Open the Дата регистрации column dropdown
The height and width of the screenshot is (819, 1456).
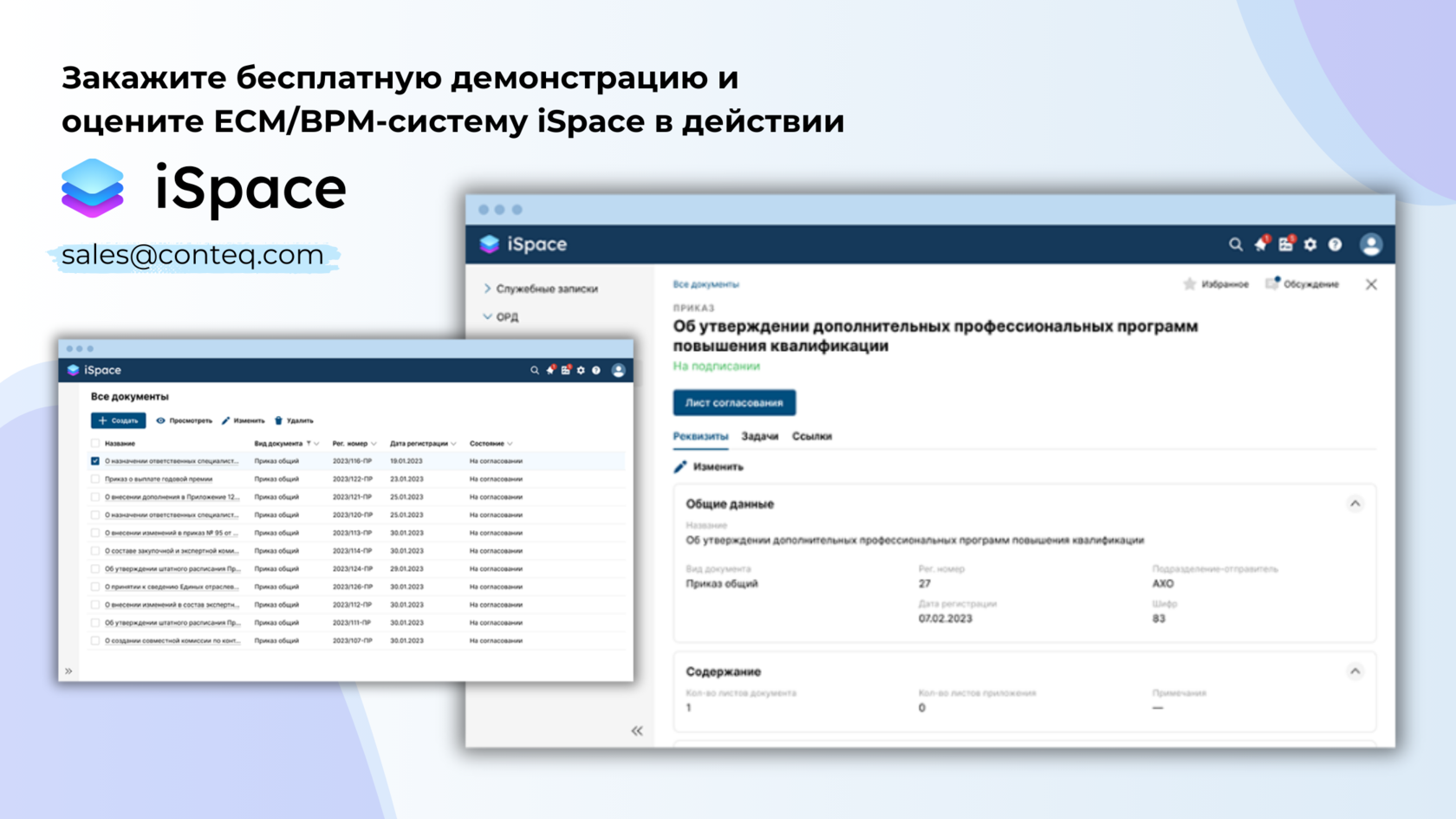pyautogui.click(x=453, y=444)
